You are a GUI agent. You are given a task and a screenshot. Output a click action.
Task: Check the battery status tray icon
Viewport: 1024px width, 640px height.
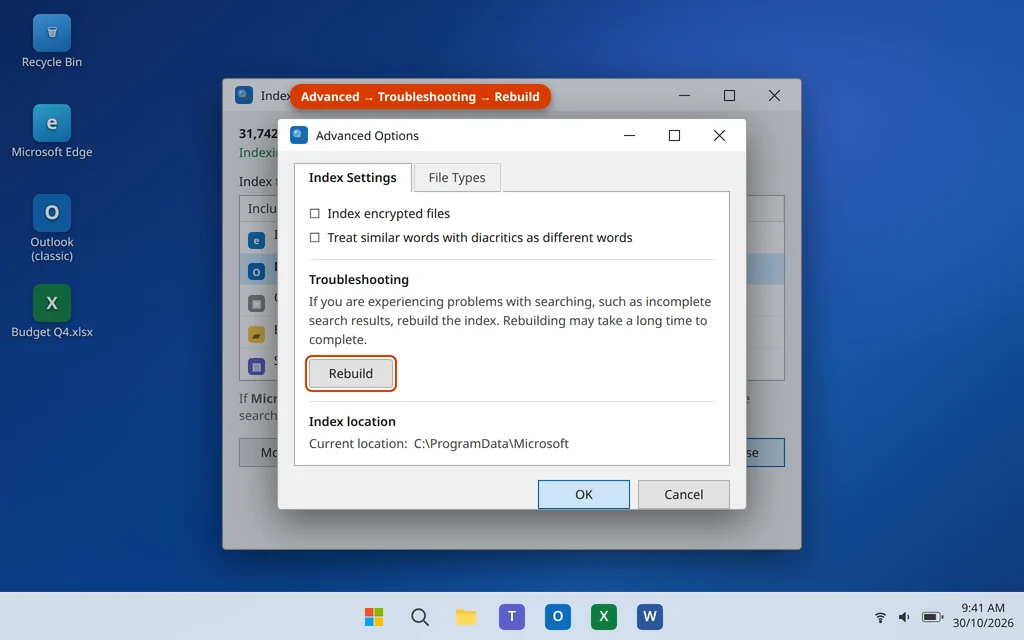coord(932,616)
